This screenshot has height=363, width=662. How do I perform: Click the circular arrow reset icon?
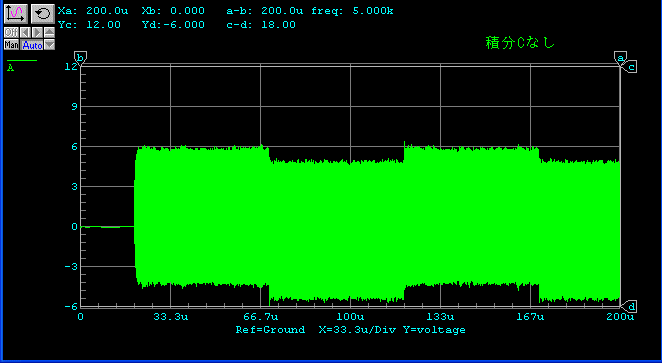click(x=43, y=14)
